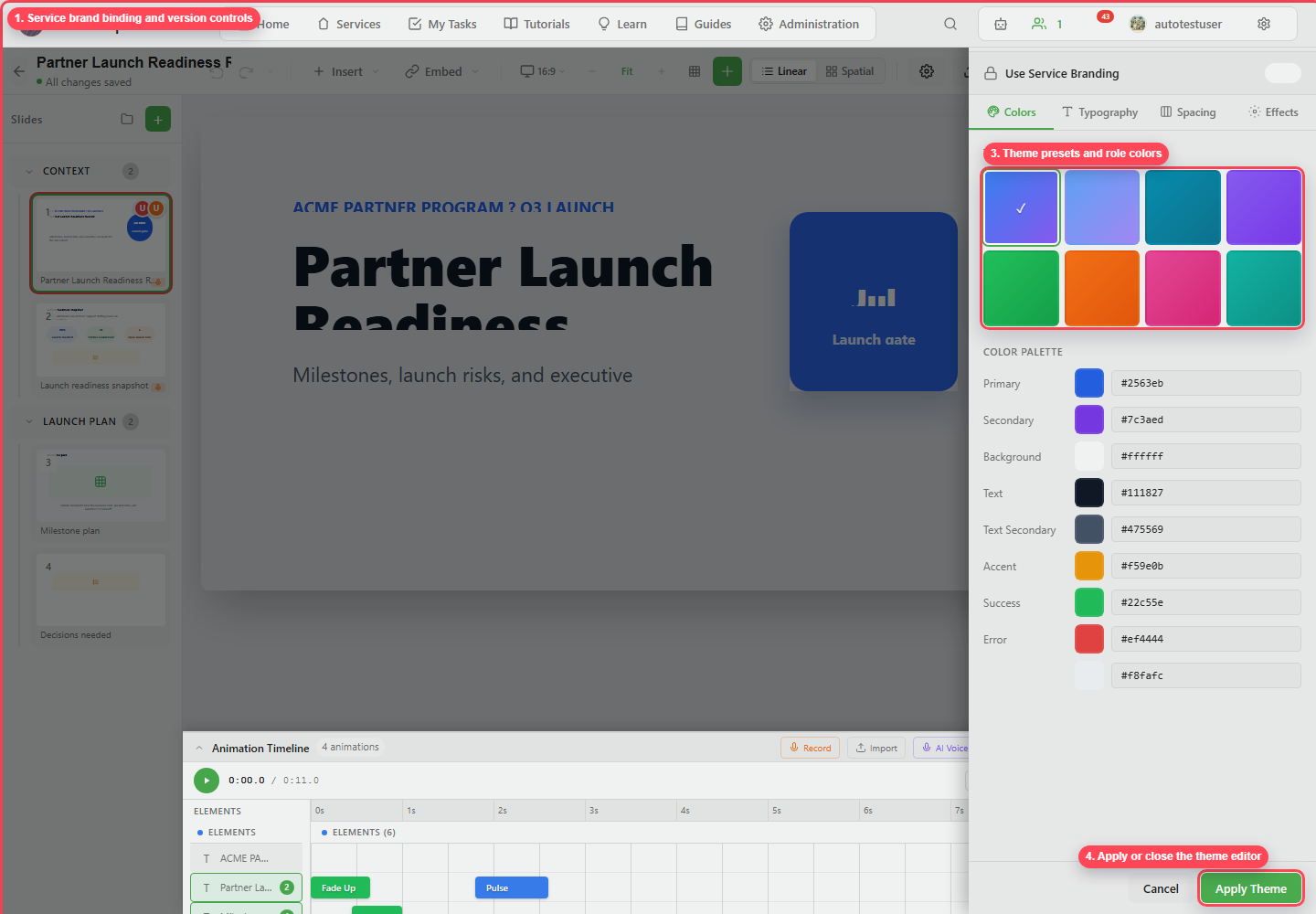The image size is (1316, 914).
Task: Select the green theme preset
Action: (1022, 288)
